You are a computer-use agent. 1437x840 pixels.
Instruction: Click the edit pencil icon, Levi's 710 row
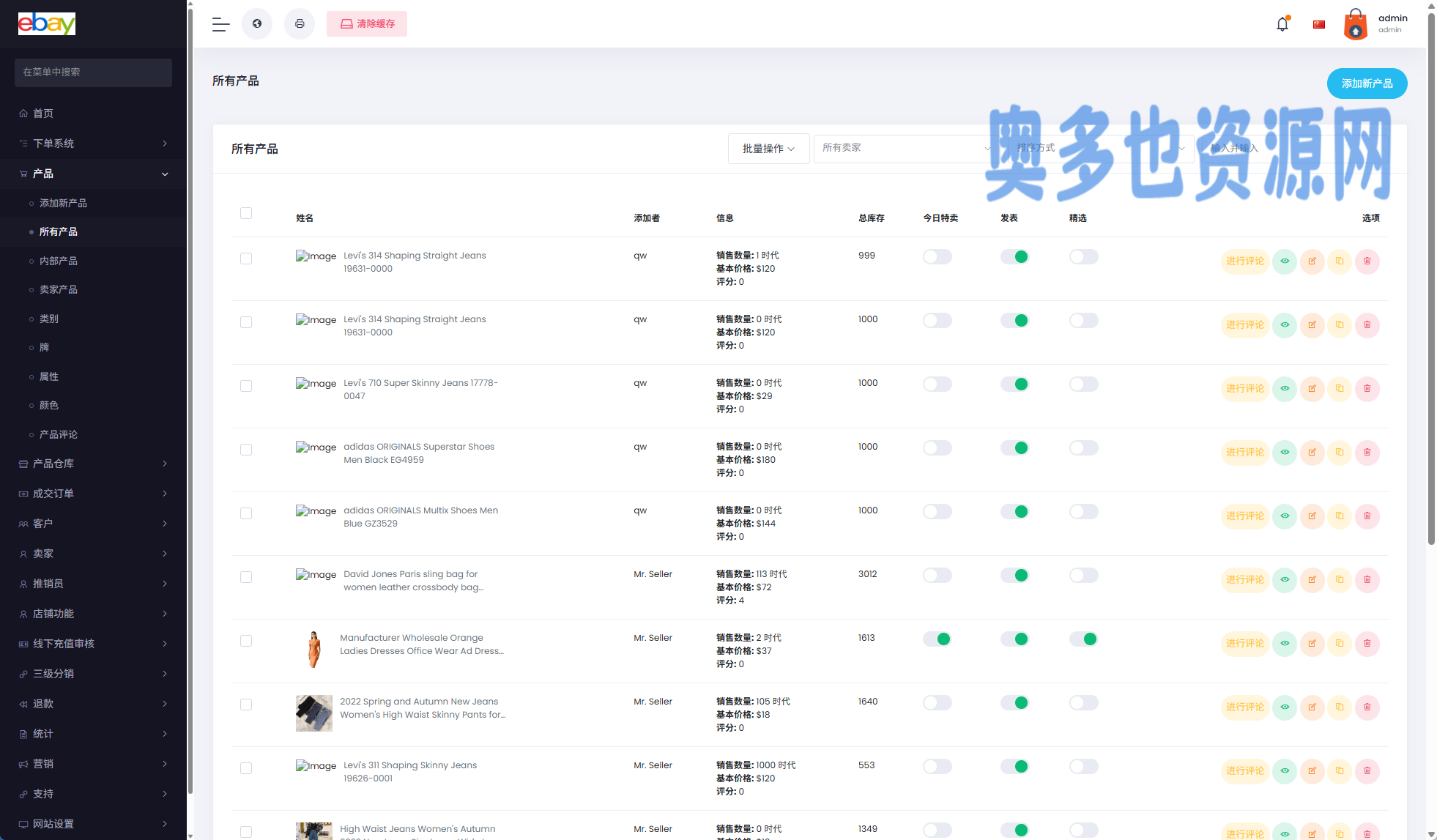(1312, 389)
